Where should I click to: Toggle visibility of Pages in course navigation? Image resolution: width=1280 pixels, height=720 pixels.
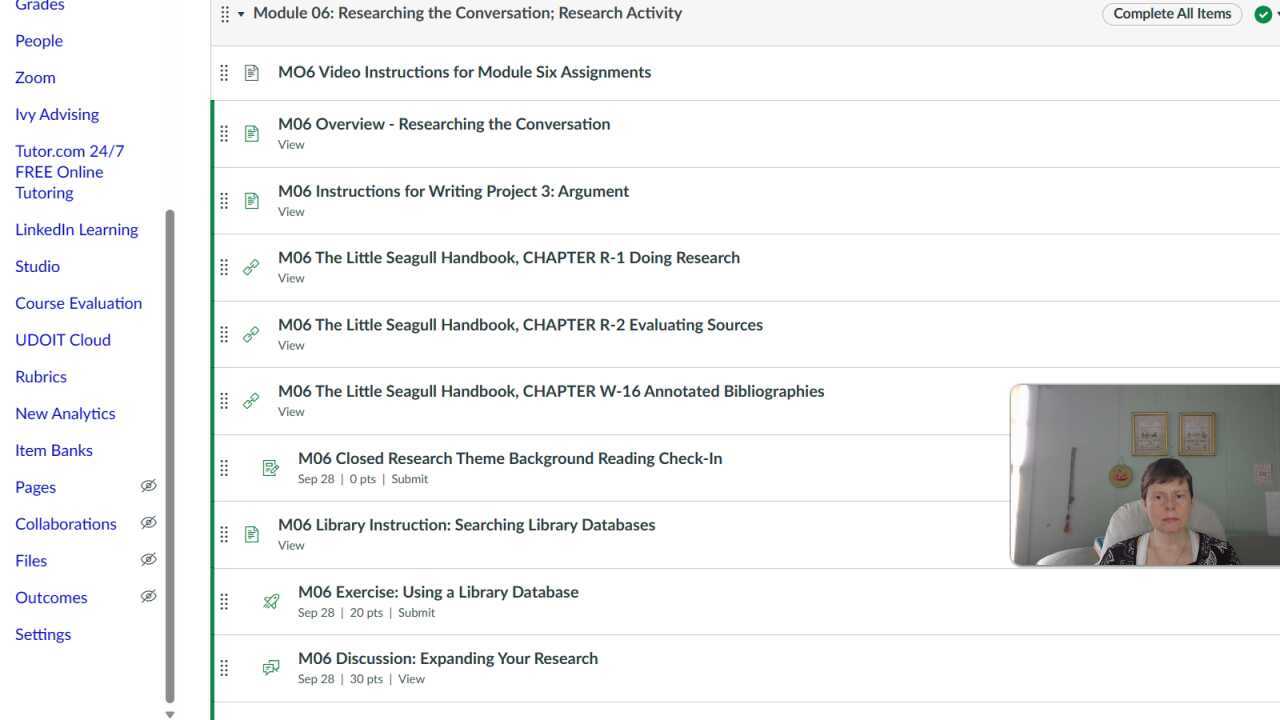point(148,485)
